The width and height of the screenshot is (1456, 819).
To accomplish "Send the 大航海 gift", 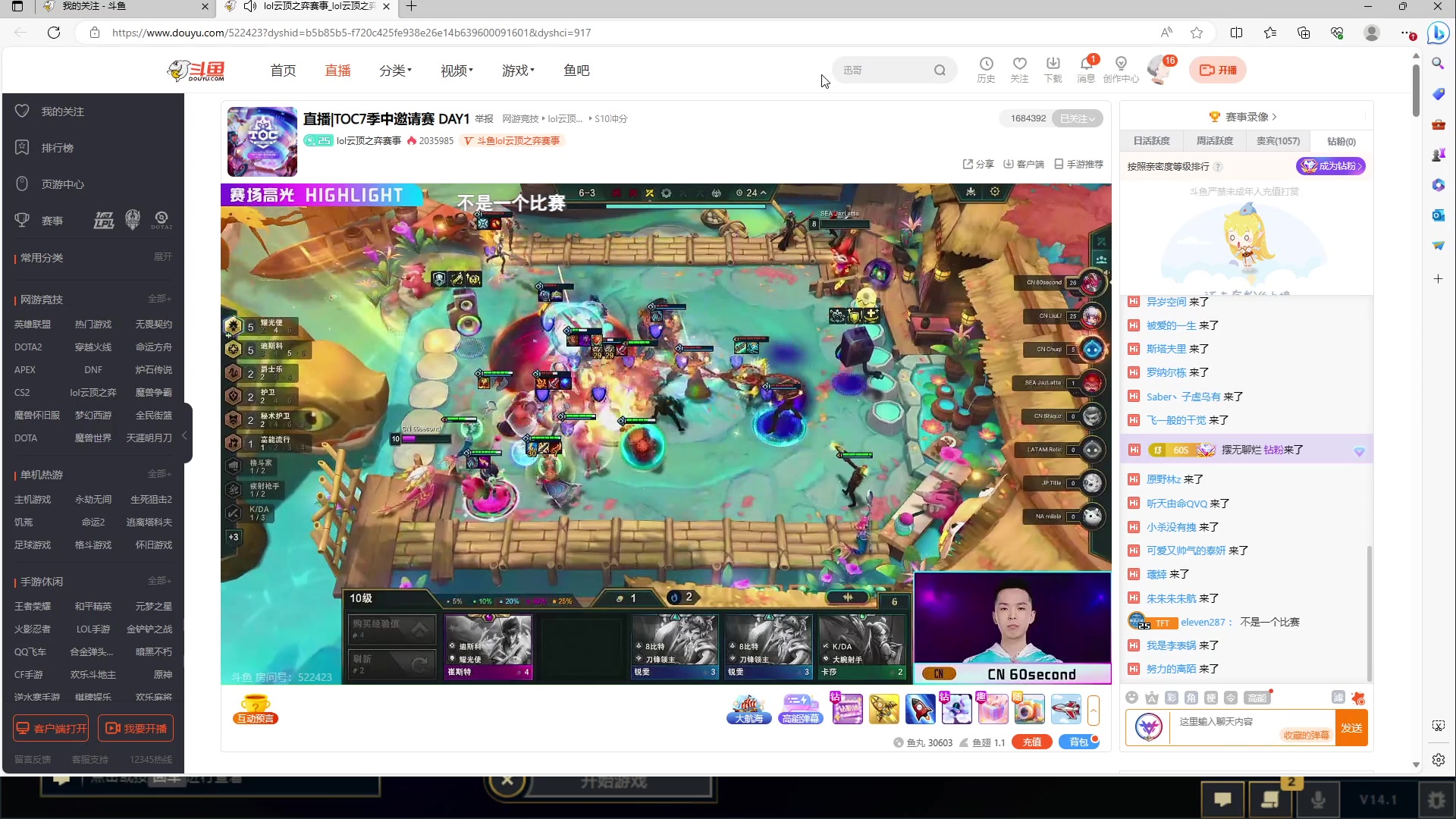I will click(749, 710).
